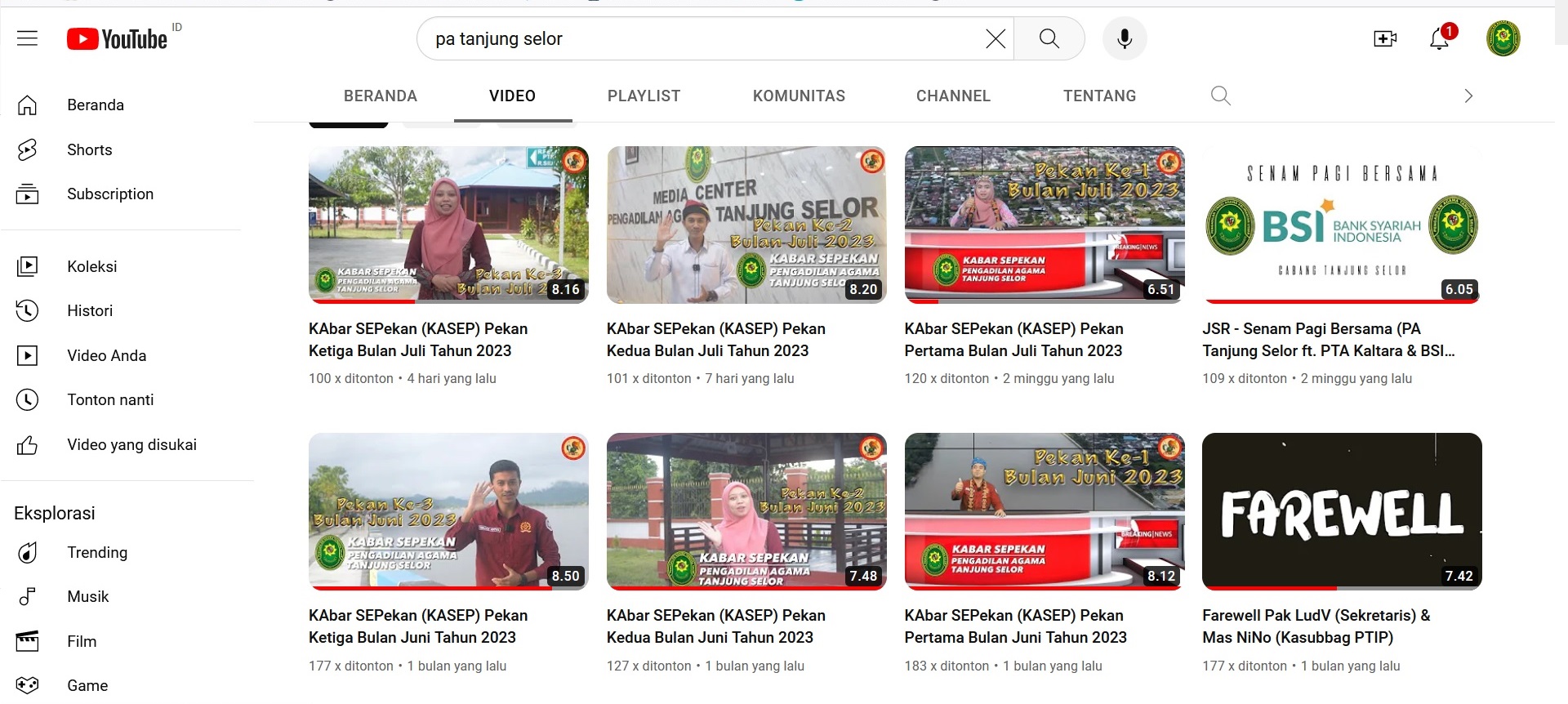The height and width of the screenshot is (704, 1568).
Task: Open thumbnail Pekan Kedua Juni 2023
Action: click(746, 511)
